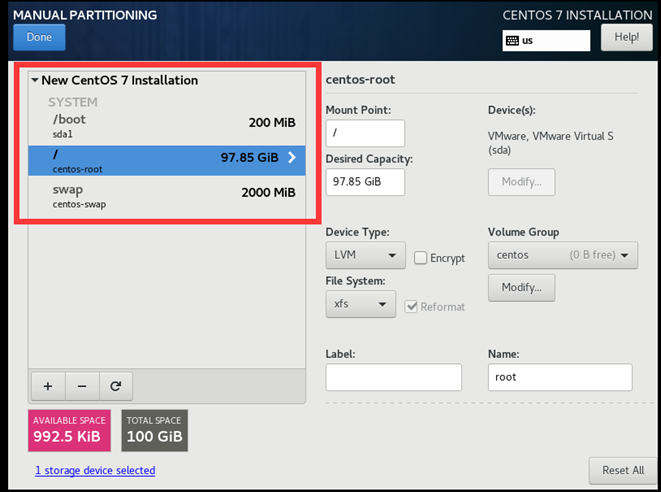Viewport: 661px width, 492px height.
Task: Open the Device Type LVM dropdown
Action: 365,255
